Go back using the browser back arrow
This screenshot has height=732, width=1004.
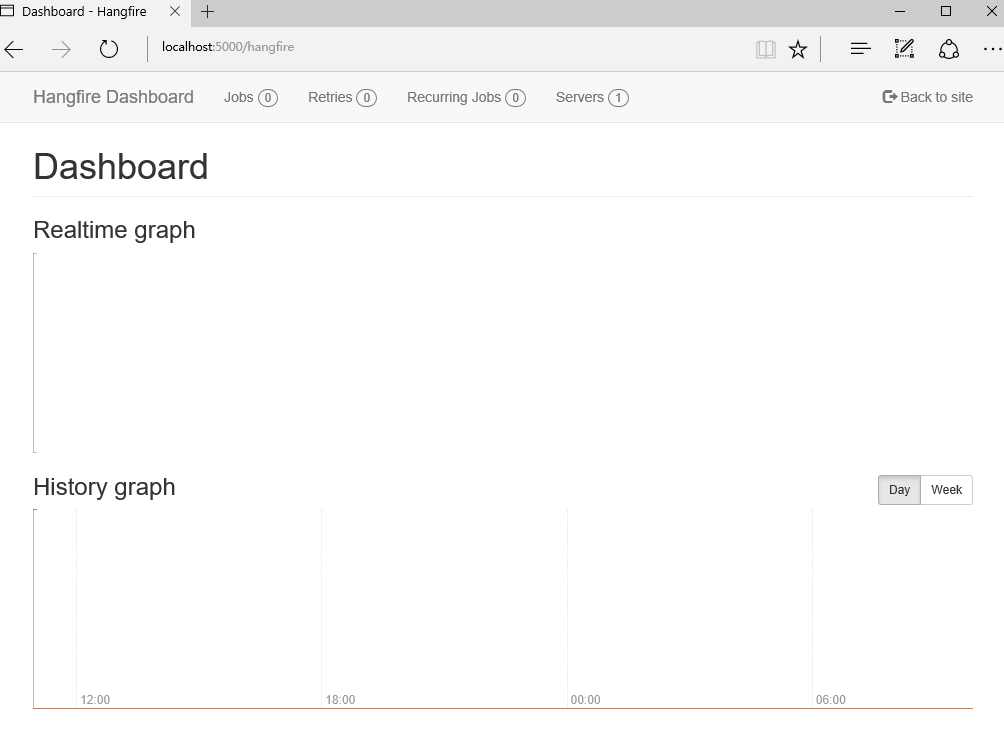pos(13,49)
